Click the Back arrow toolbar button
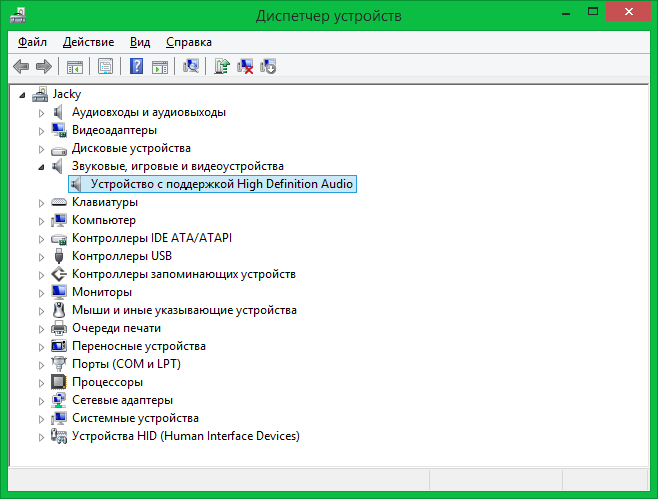Image resolution: width=658 pixels, height=499 pixels. pyautogui.click(x=20, y=67)
